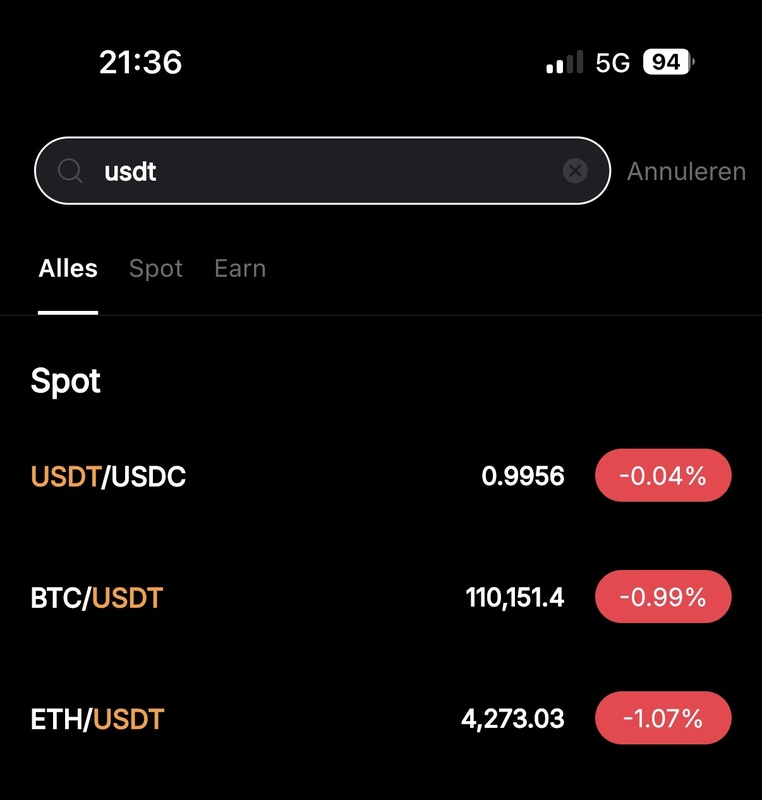Clear the search field text

[x=575, y=171]
